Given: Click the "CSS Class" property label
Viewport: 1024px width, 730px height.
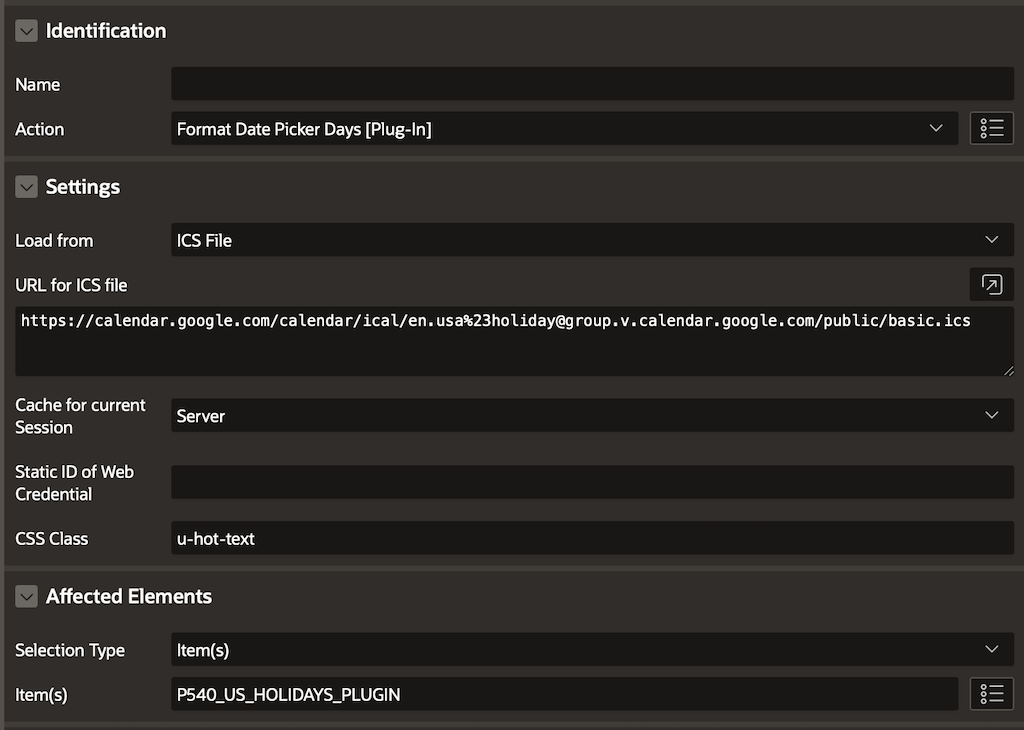Looking at the screenshot, I should click(52, 539).
